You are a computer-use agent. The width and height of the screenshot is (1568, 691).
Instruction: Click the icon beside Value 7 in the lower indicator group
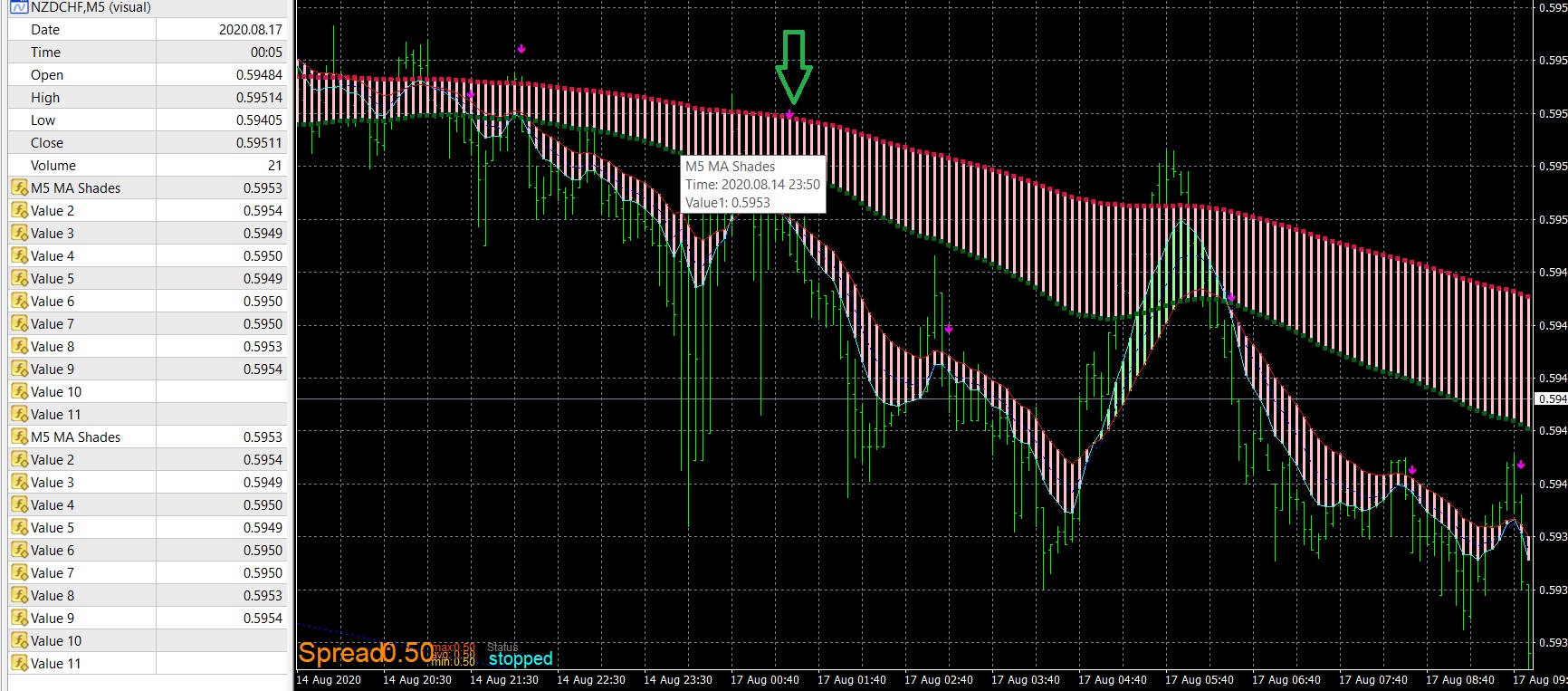click(x=19, y=573)
